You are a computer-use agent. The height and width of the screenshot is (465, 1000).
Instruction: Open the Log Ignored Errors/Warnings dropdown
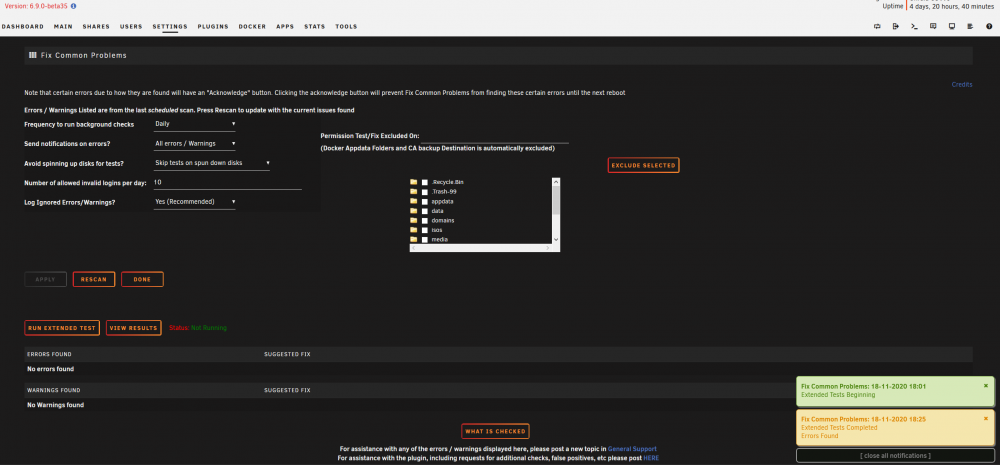tap(195, 202)
